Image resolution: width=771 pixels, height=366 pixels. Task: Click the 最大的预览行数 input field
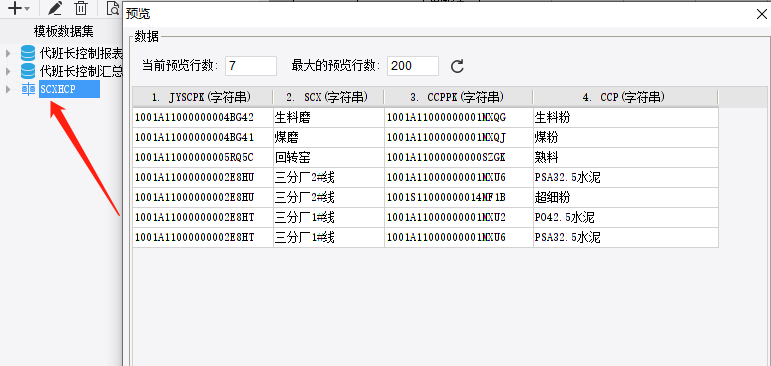tap(413, 66)
